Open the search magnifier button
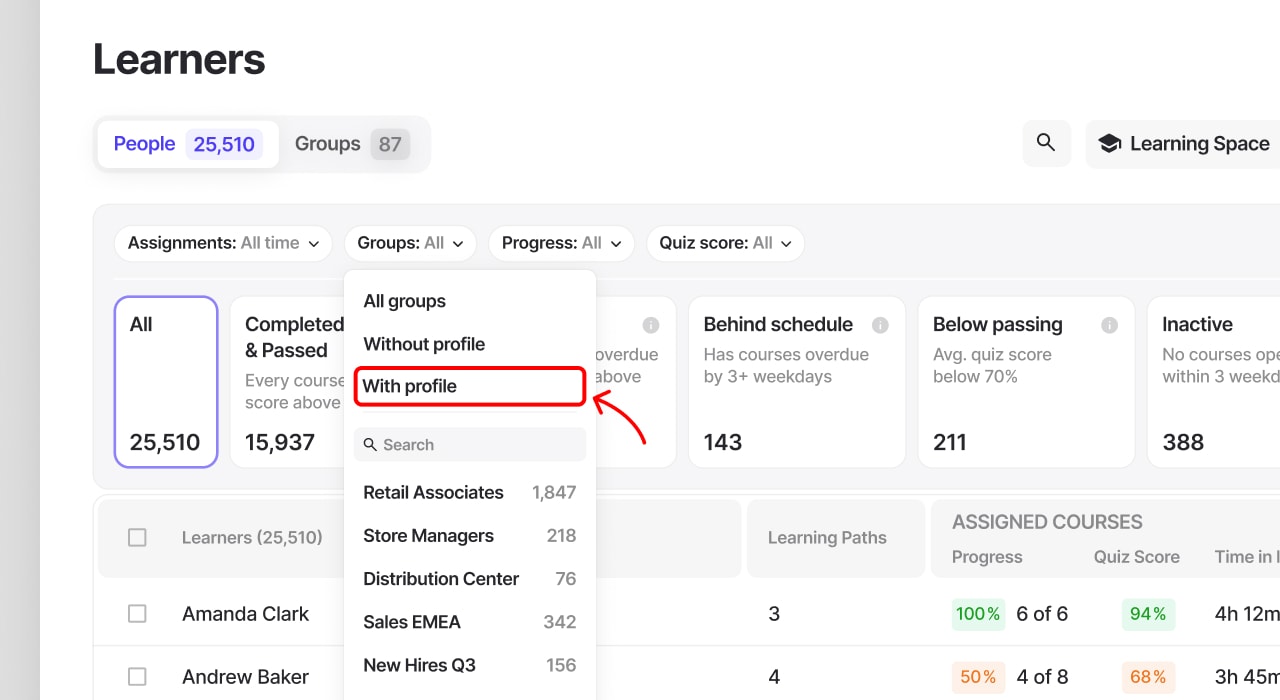This screenshot has height=700, width=1280. click(x=1046, y=143)
